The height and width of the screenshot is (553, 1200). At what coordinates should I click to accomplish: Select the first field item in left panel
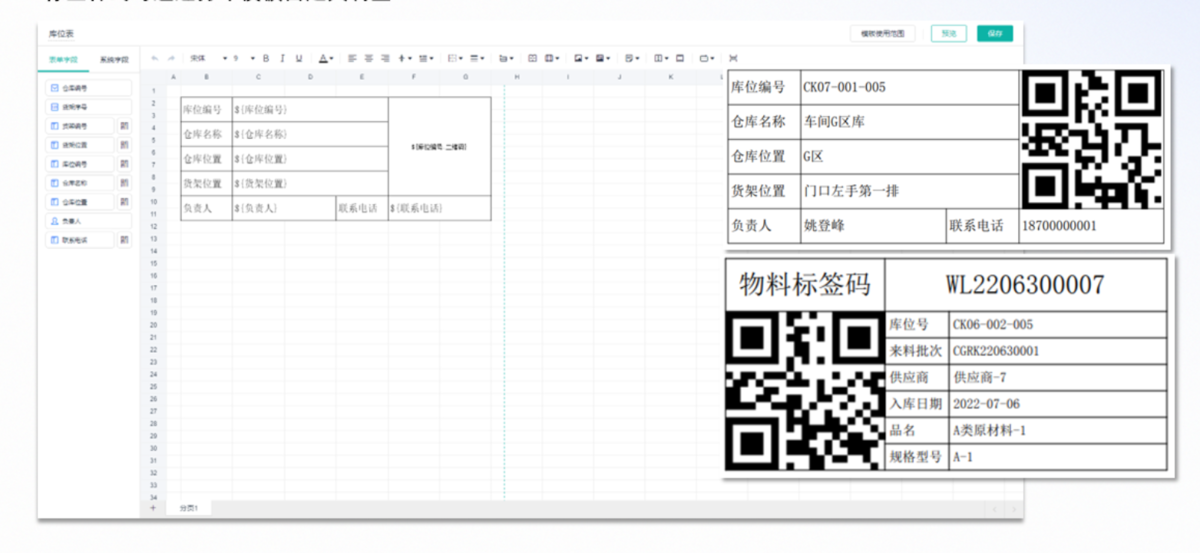[89, 88]
